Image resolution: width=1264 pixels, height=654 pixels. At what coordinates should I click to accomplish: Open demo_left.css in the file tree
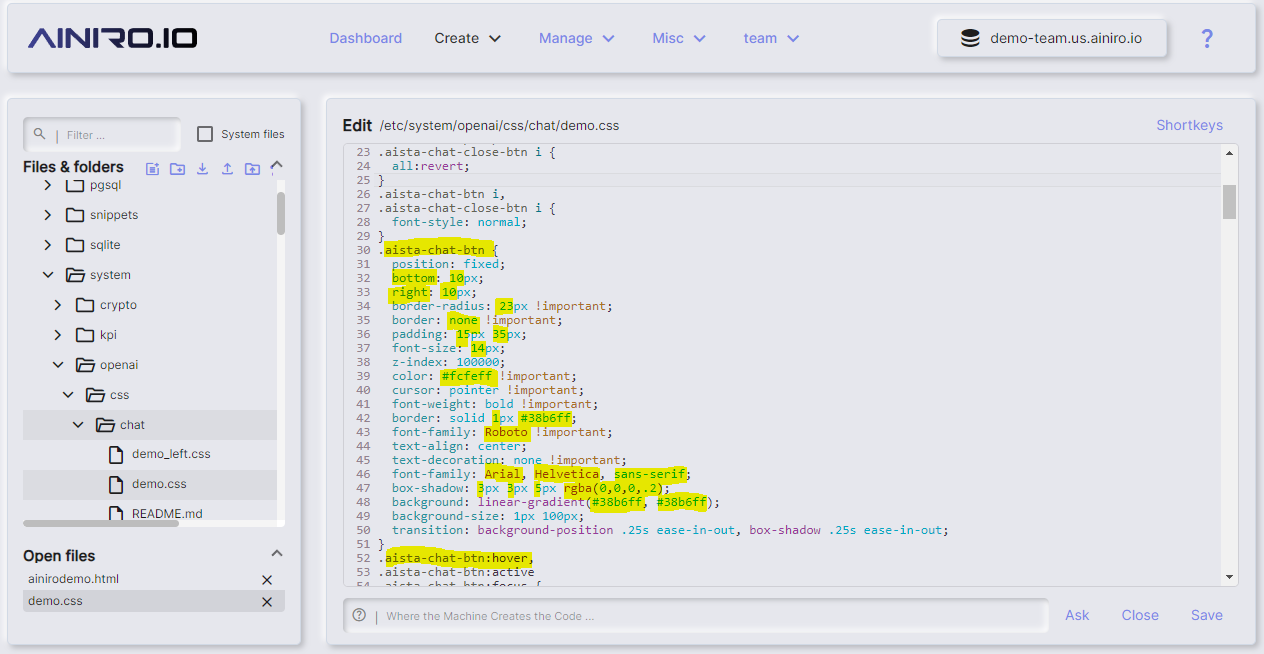coord(171,454)
